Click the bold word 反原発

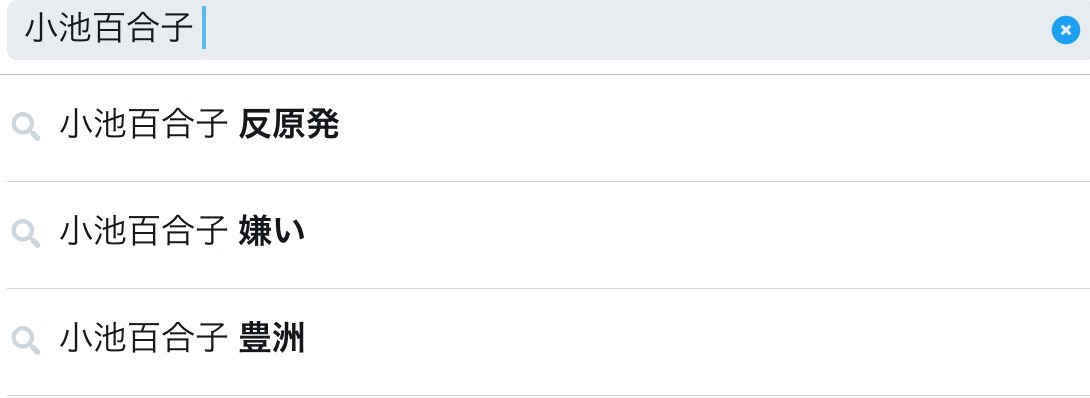[288, 126]
